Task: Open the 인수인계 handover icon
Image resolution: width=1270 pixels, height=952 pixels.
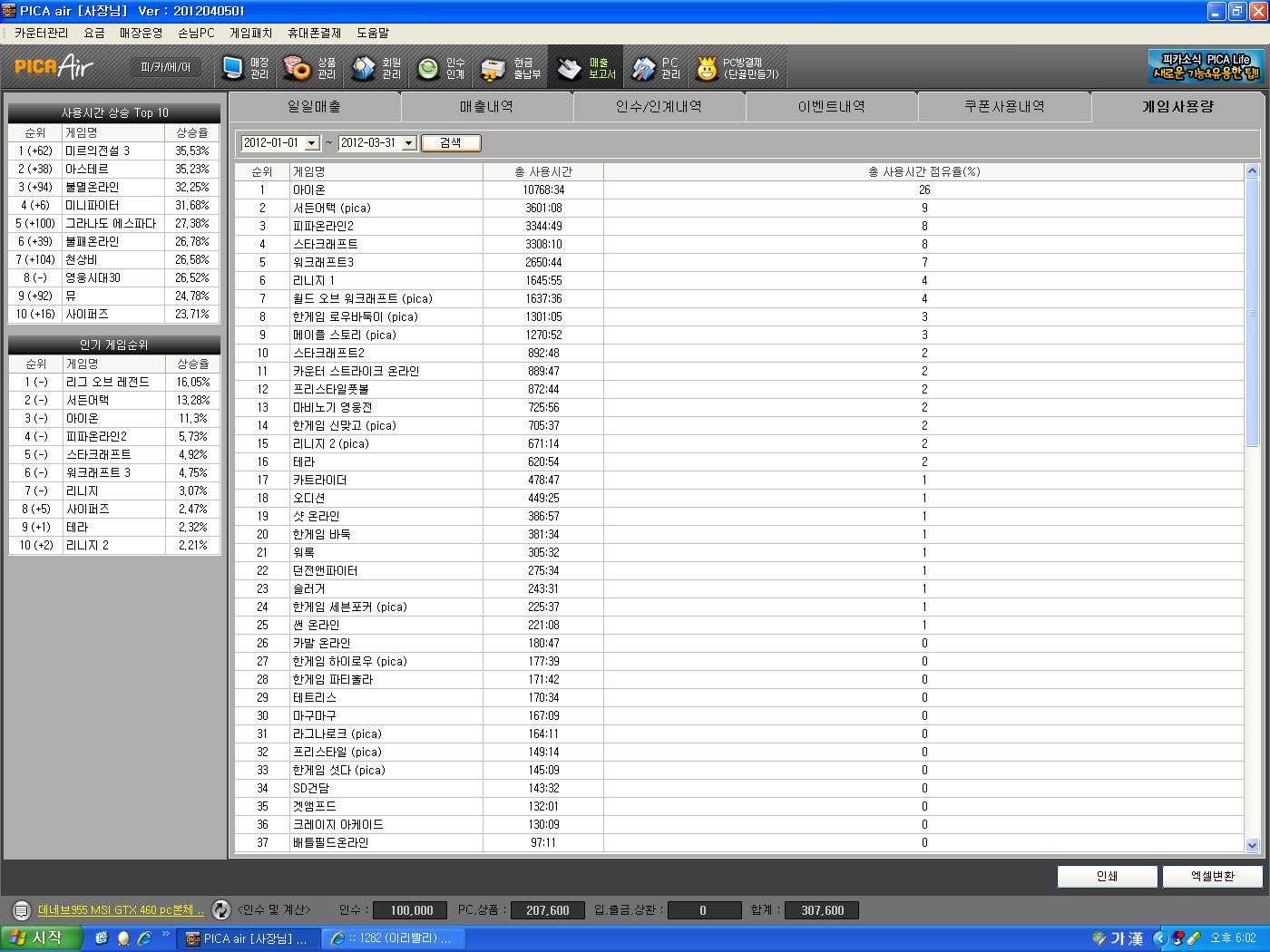Action: 442,68
